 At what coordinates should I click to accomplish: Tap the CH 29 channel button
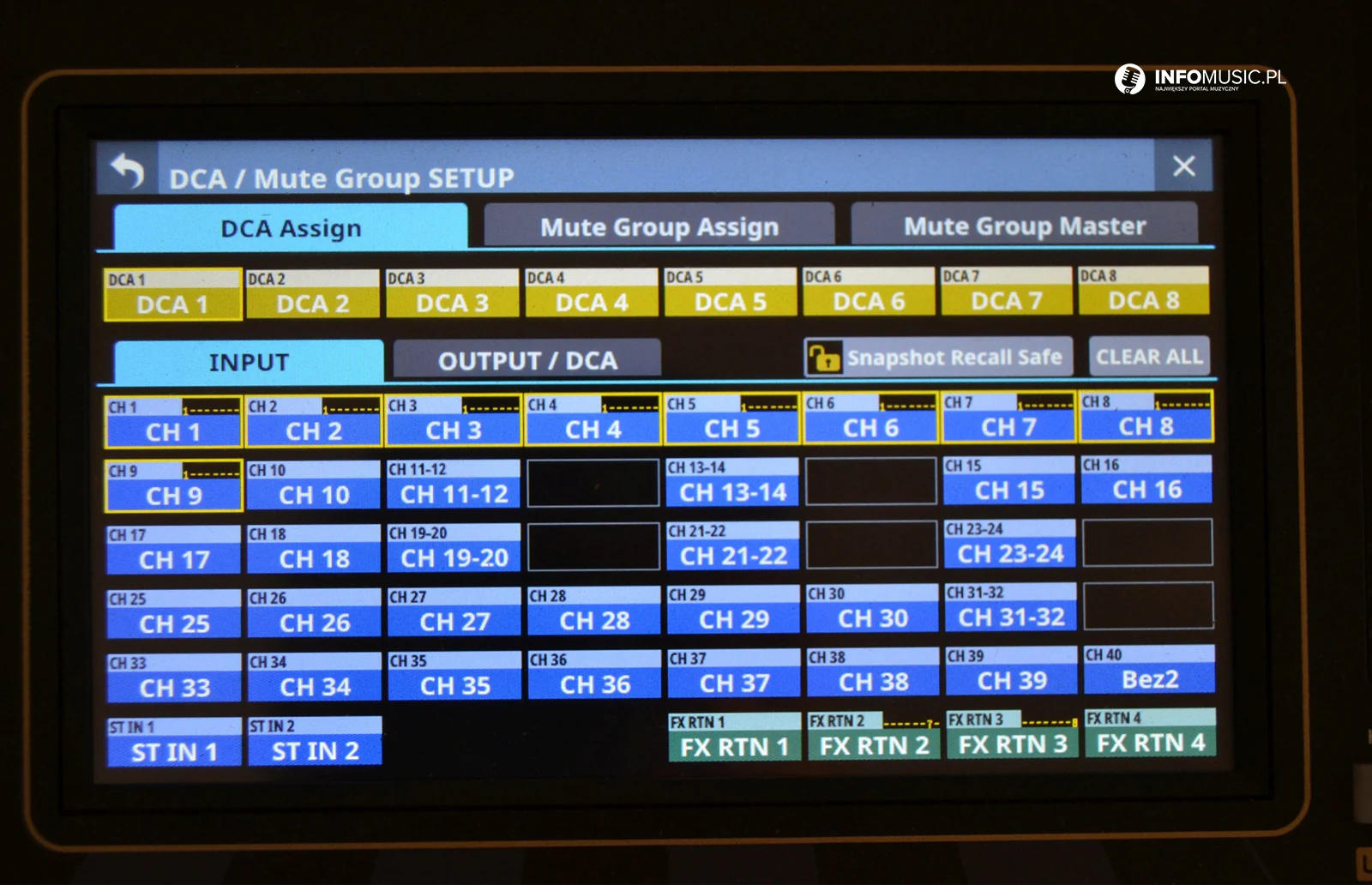tap(734, 611)
